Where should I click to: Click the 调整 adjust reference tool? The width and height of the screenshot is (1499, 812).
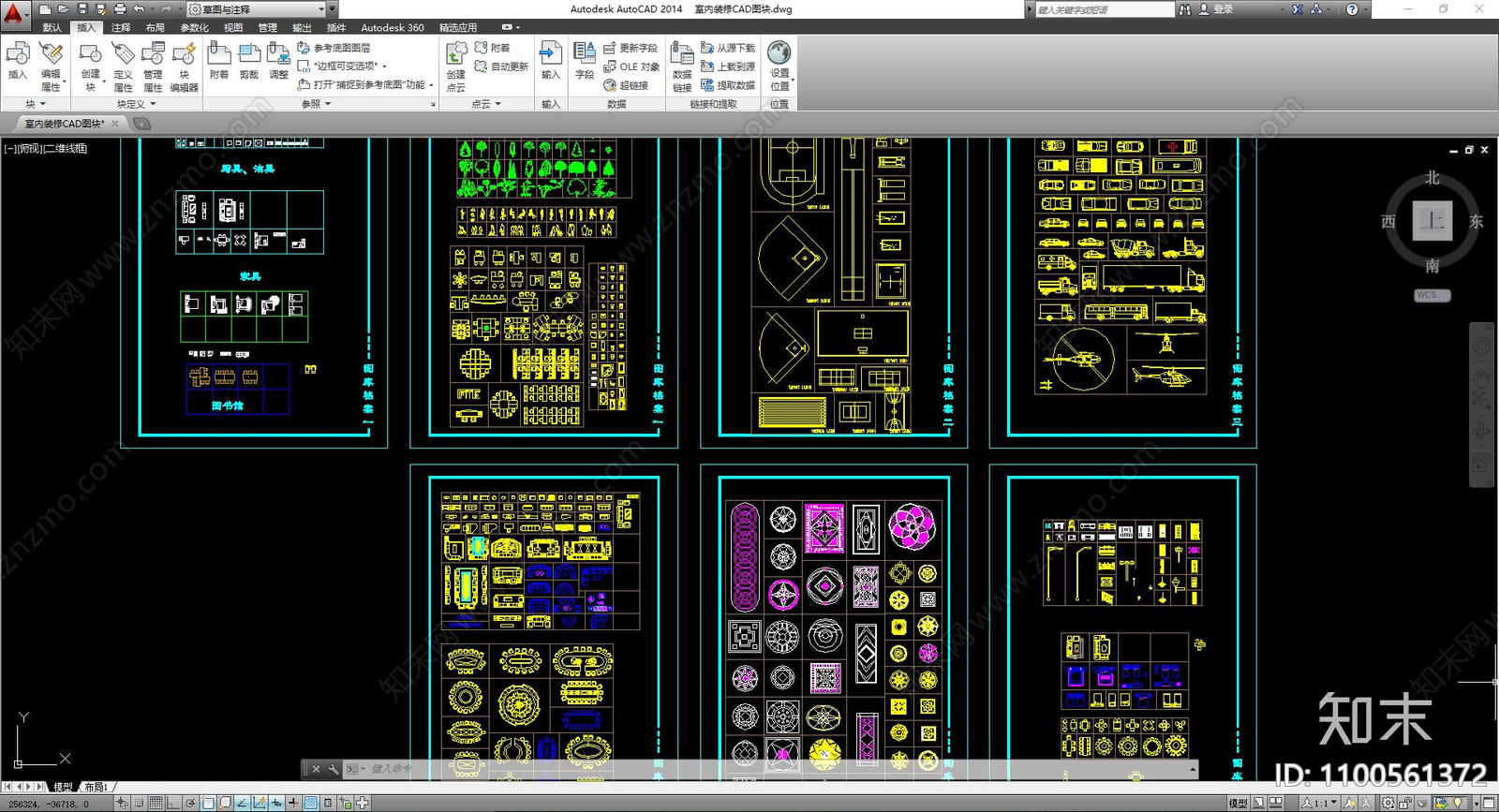278,62
